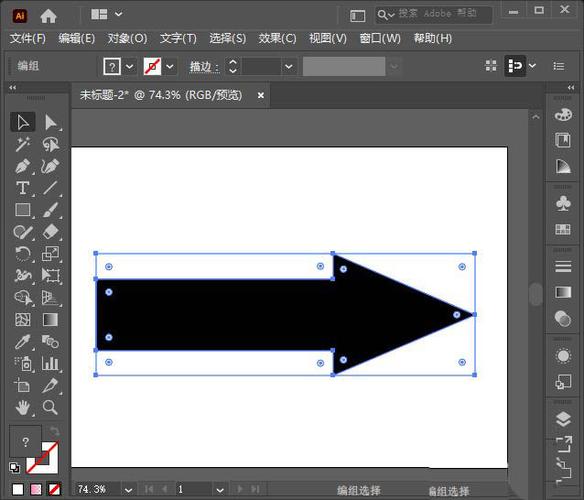This screenshot has height=500, width=584.
Task: Pick the Type tool
Action: tap(23, 188)
